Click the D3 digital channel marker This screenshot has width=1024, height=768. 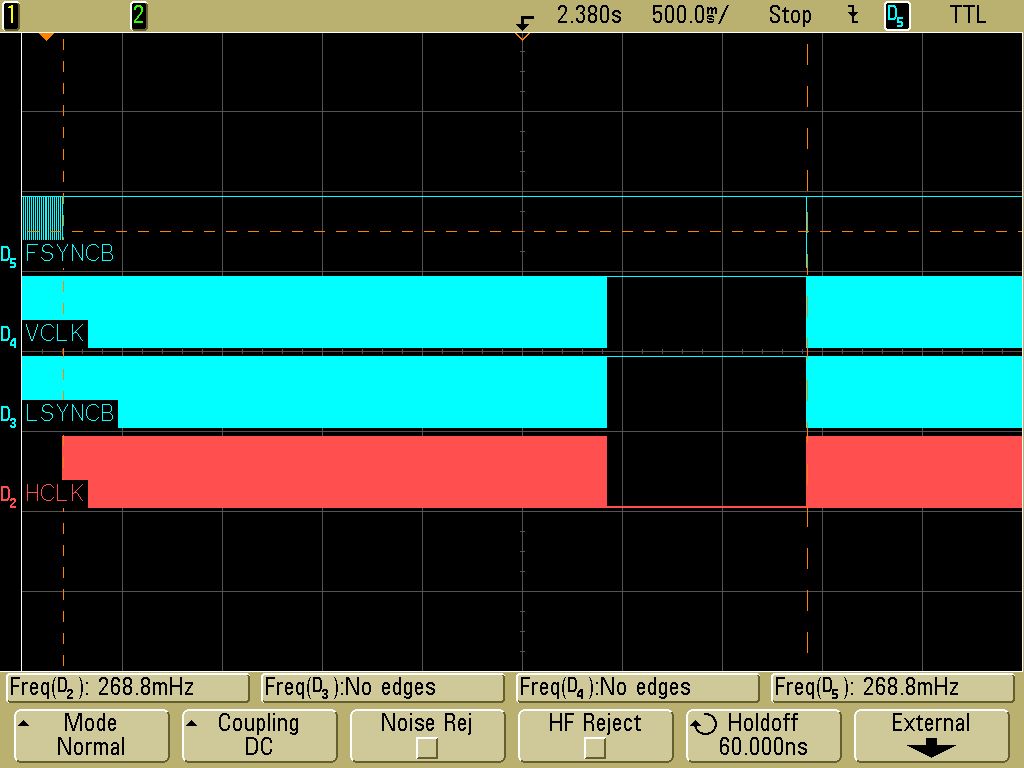coord(8,417)
